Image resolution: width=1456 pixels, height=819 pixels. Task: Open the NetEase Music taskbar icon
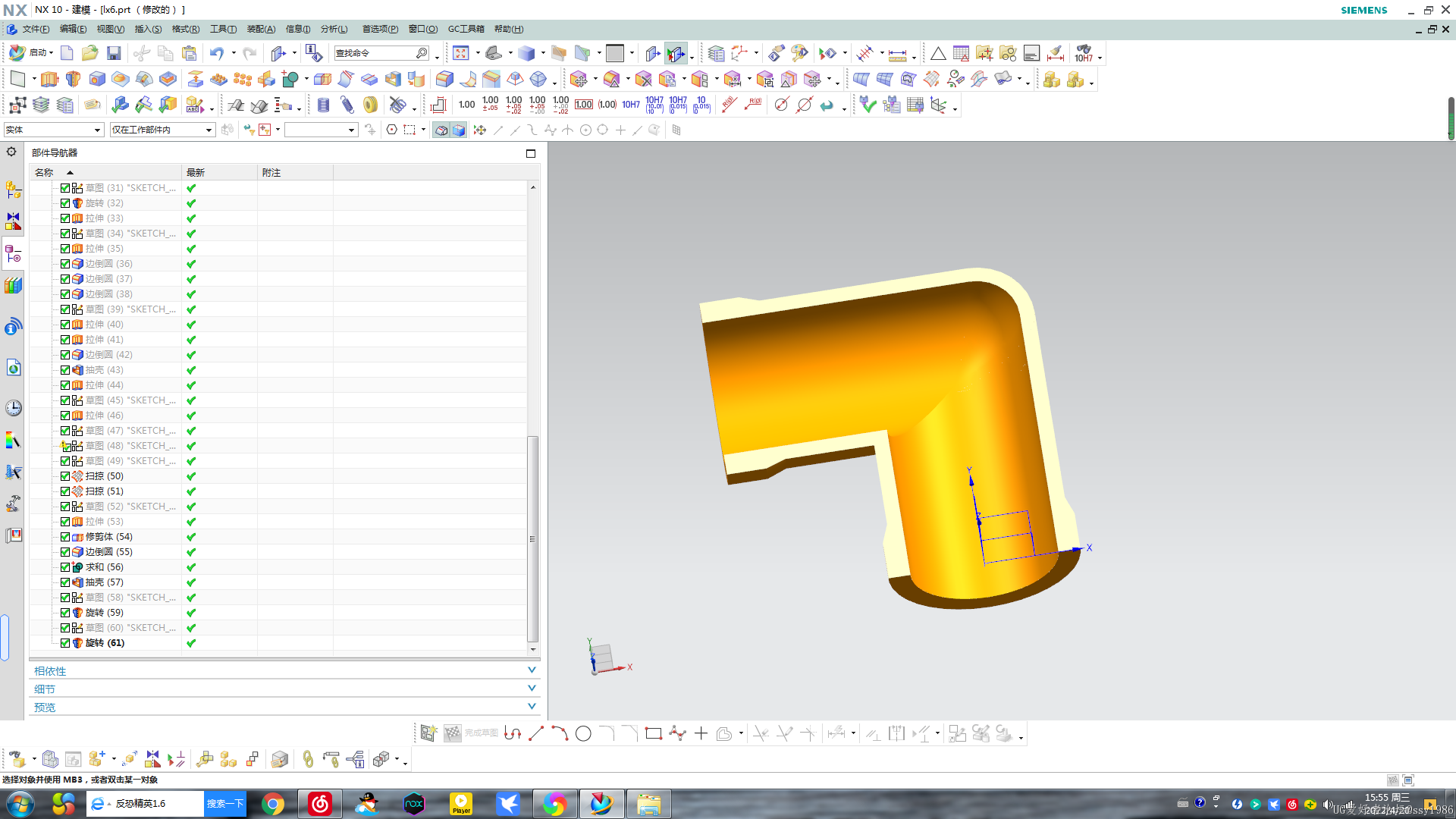(x=320, y=804)
